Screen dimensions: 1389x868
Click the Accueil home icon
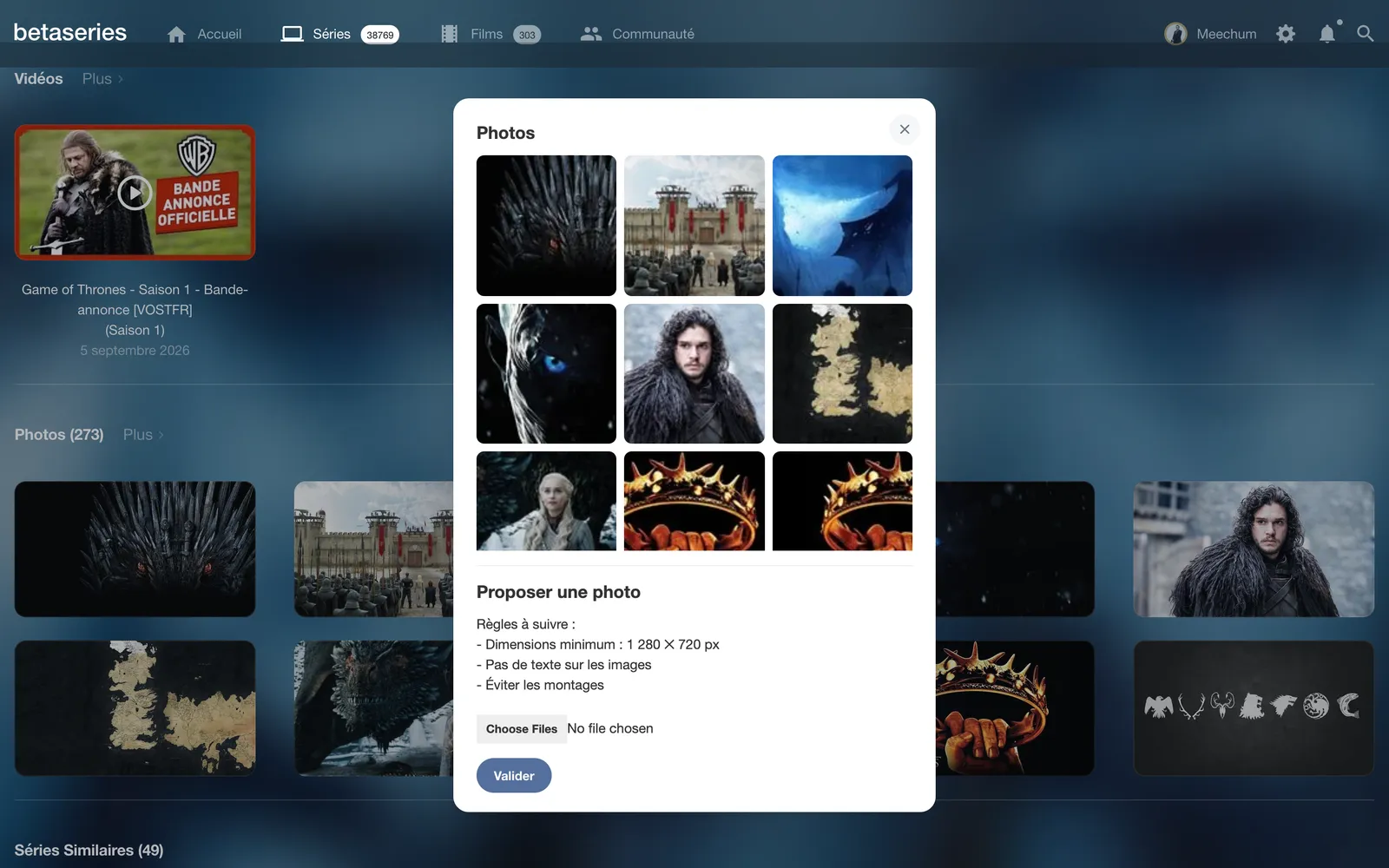176,34
